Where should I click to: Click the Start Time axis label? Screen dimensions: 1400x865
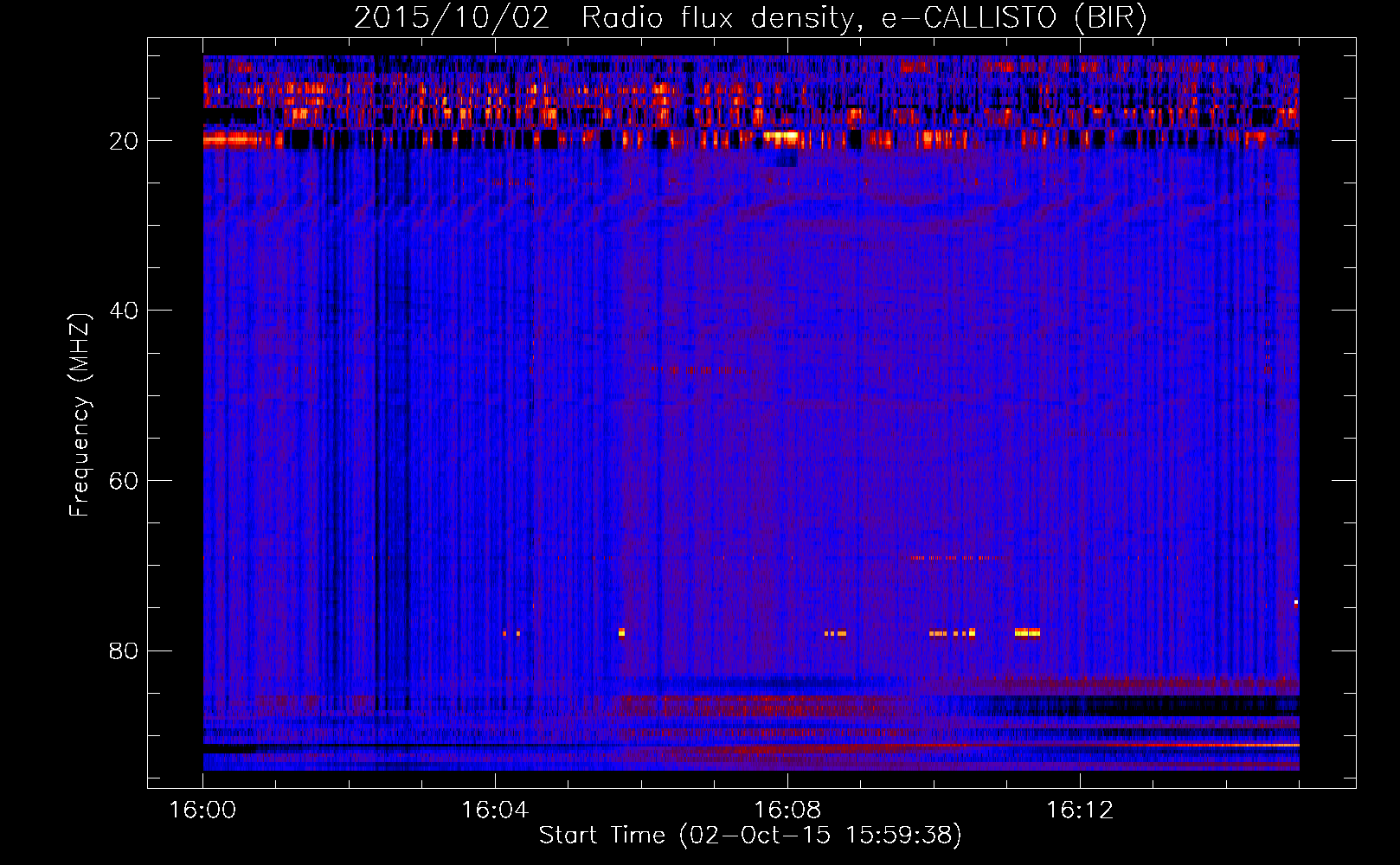[750, 835]
